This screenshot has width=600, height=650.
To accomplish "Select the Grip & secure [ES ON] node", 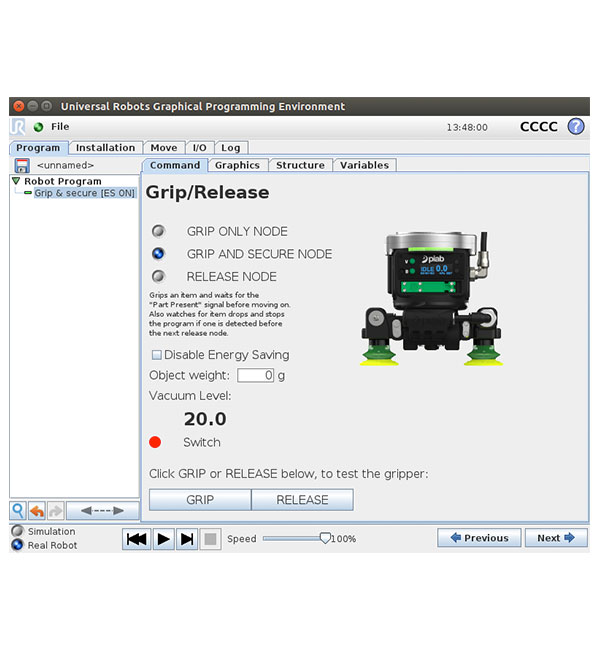I will [x=85, y=193].
